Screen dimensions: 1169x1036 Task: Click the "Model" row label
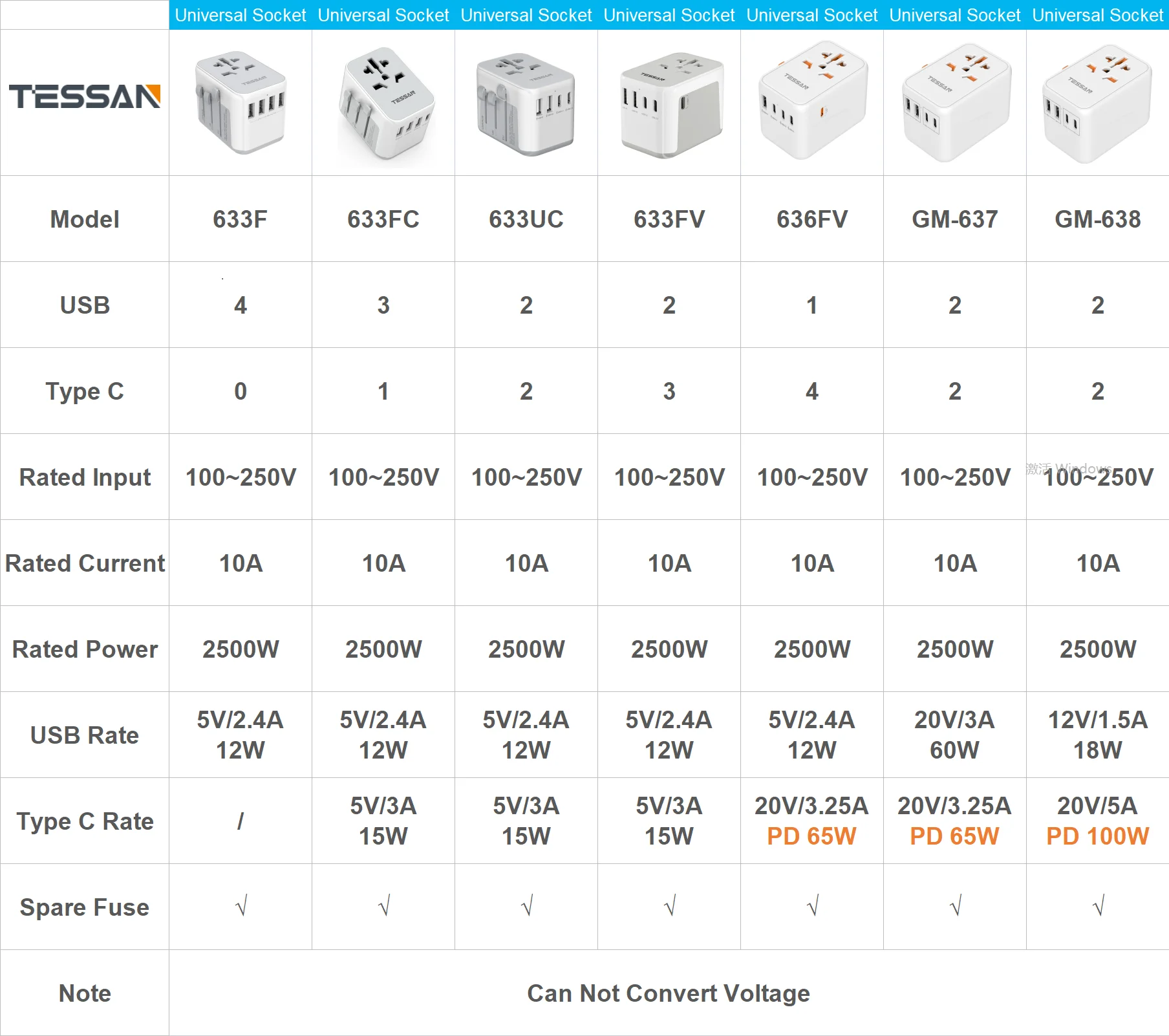click(85, 219)
